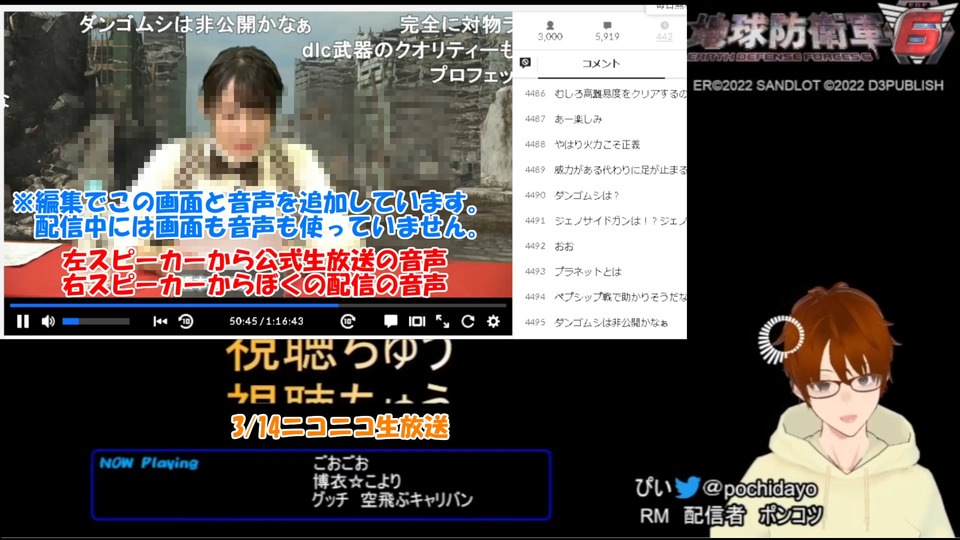
Task: Select comment 4486 むしろ高難易度をクリアする
Action: coord(605,94)
